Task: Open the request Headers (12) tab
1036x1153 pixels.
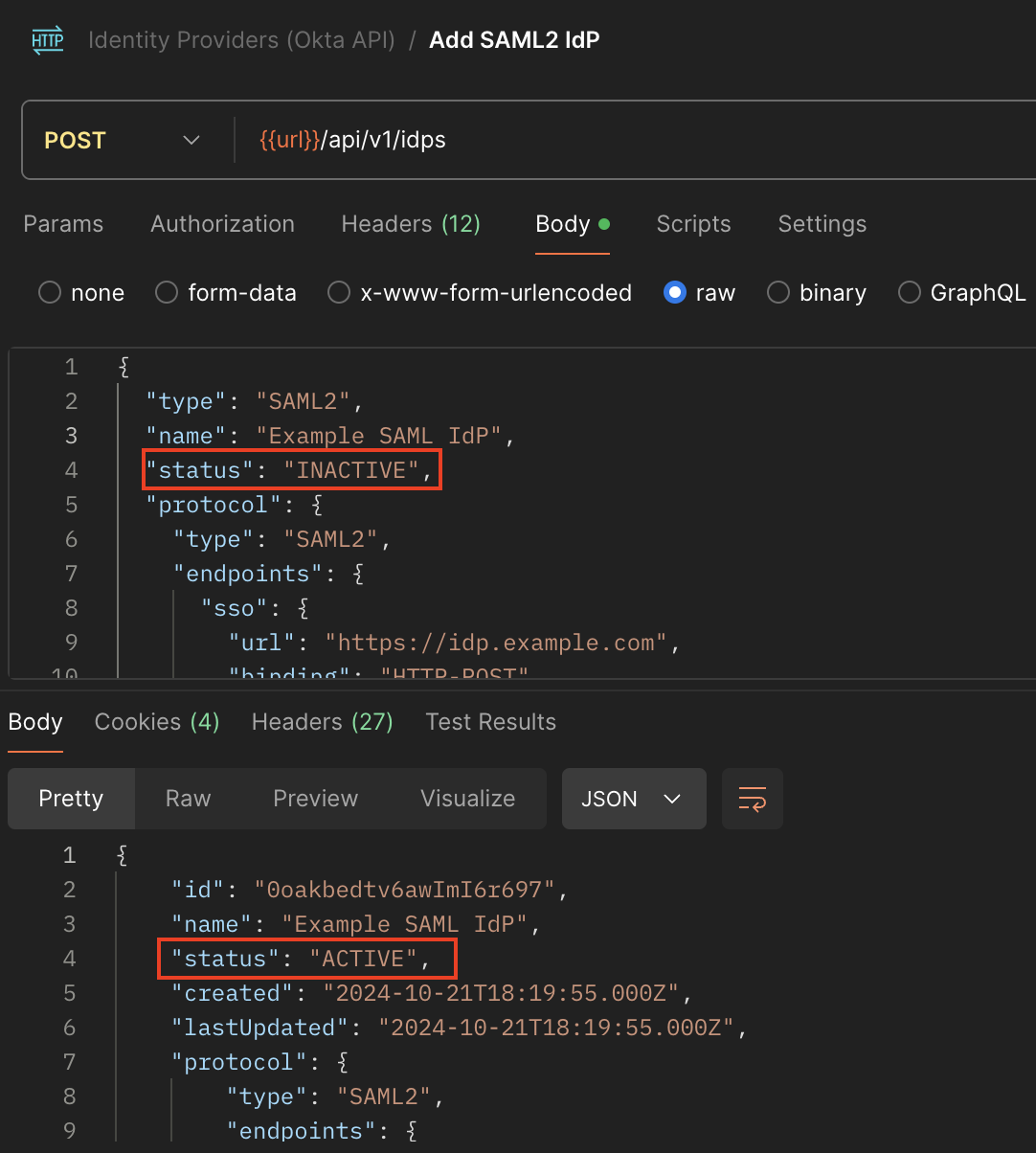Action: tap(411, 224)
